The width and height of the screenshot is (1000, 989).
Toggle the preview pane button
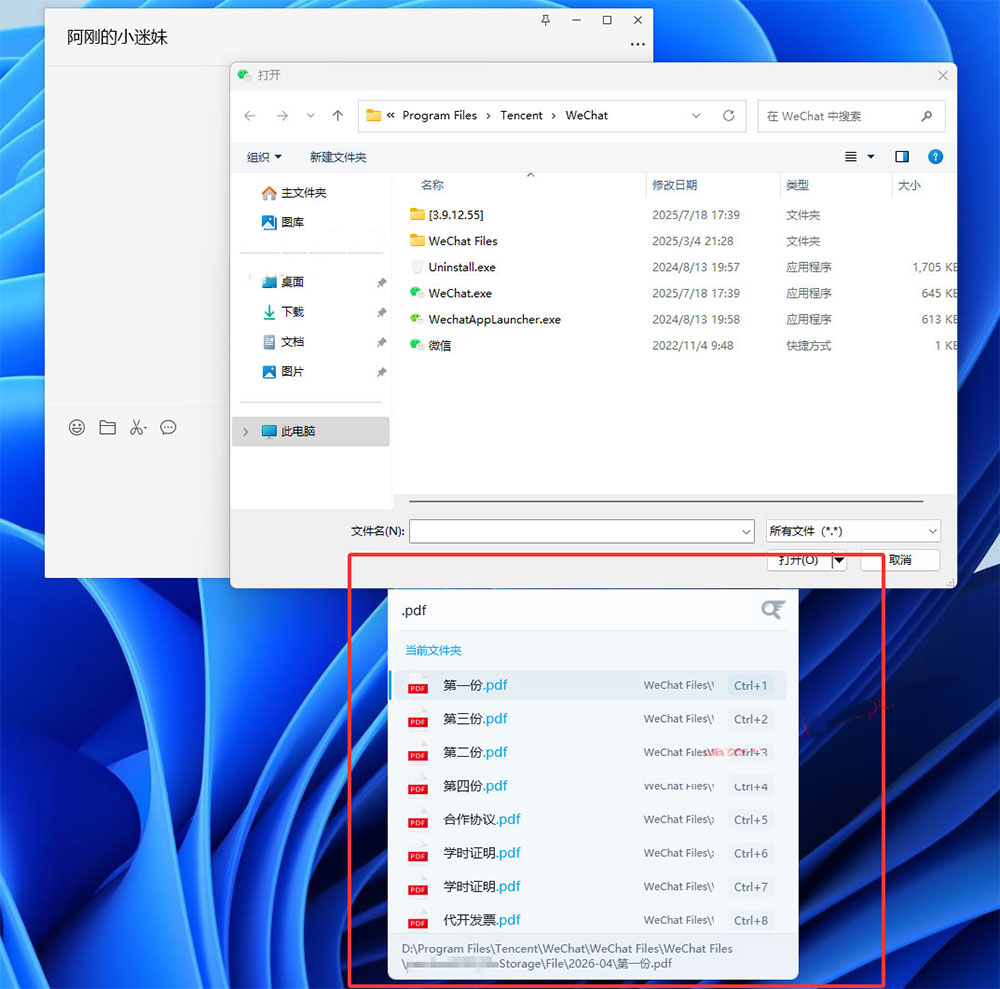[x=902, y=157]
